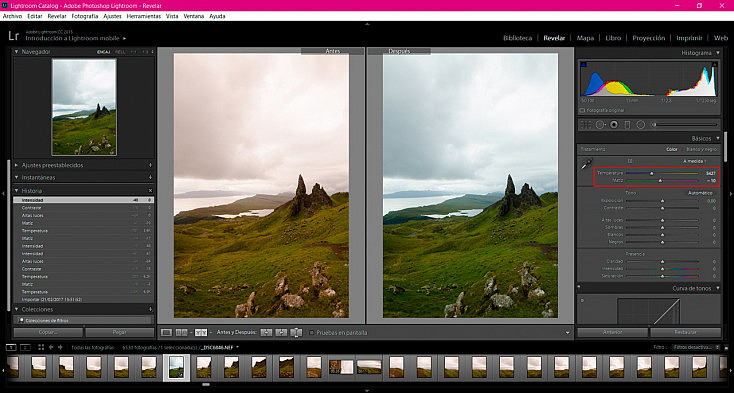Open grid view from filmstrip bar

[41, 347]
